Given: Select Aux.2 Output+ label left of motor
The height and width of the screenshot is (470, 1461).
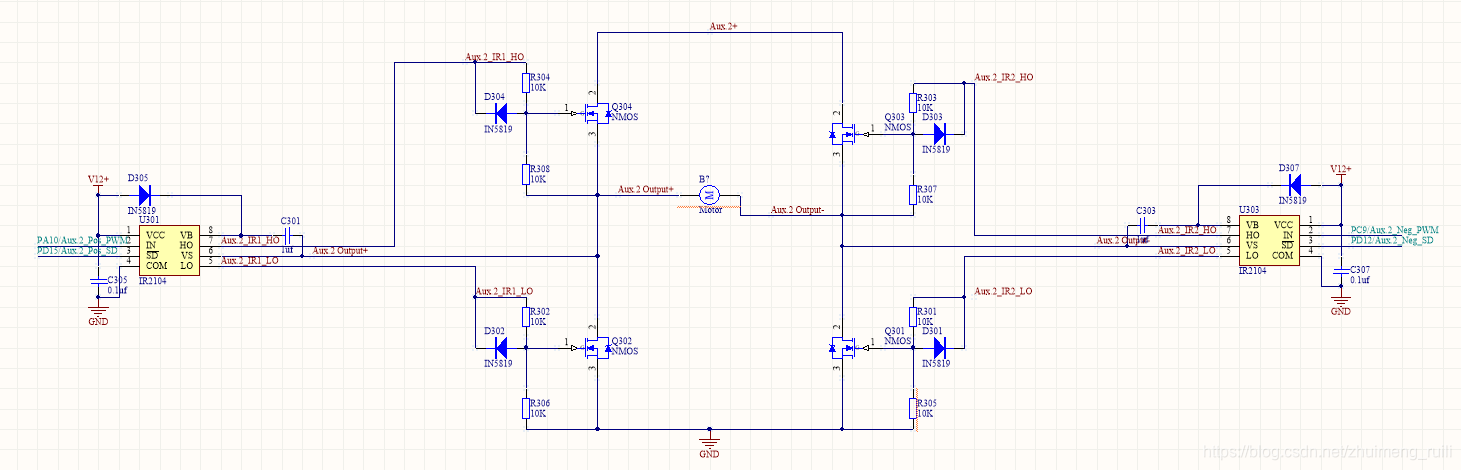Looking at the screenshot, I should tap(646, 189).
